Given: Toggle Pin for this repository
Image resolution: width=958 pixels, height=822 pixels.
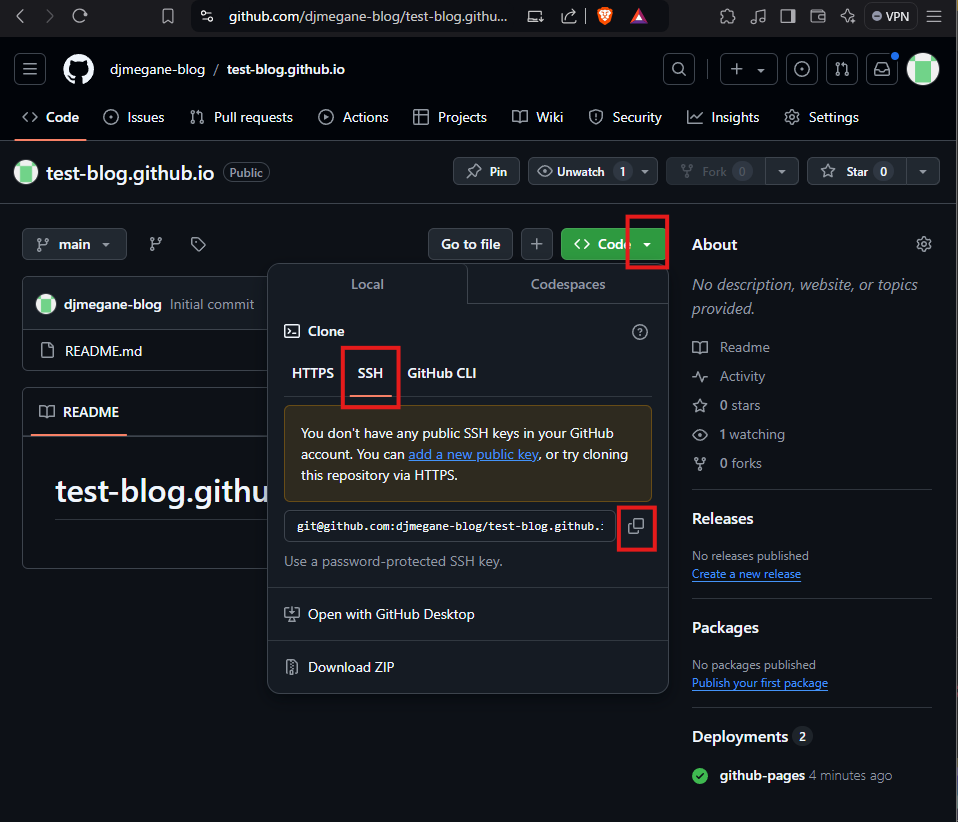Looking at the screenshot, I should click(486, 172).
